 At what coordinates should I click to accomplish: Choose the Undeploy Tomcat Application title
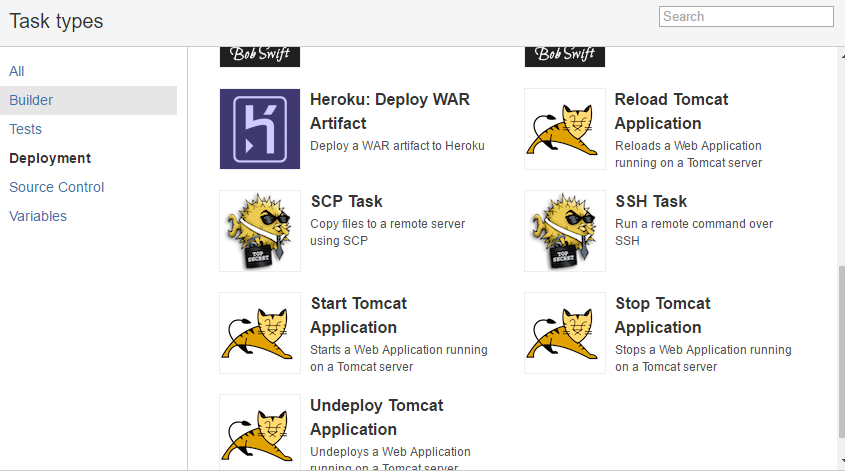tap(377, 417)
